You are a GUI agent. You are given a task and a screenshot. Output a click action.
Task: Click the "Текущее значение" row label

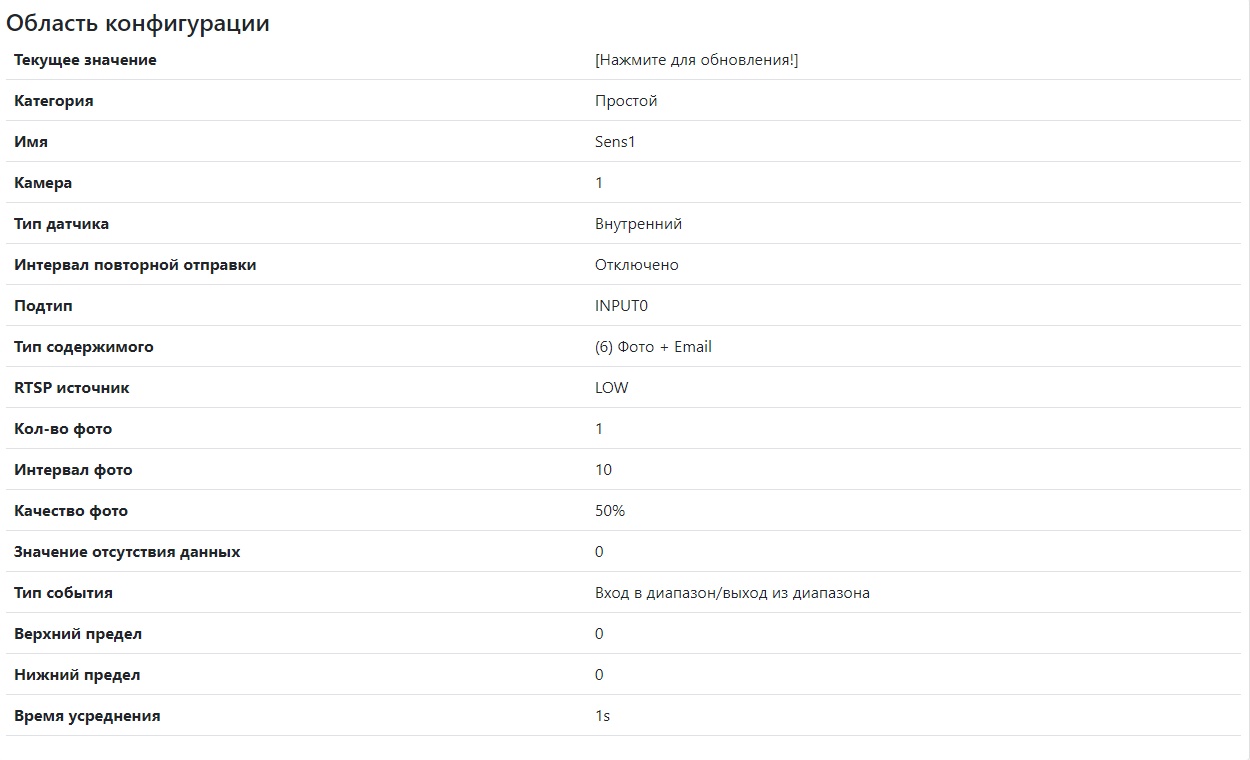[85, 60]
